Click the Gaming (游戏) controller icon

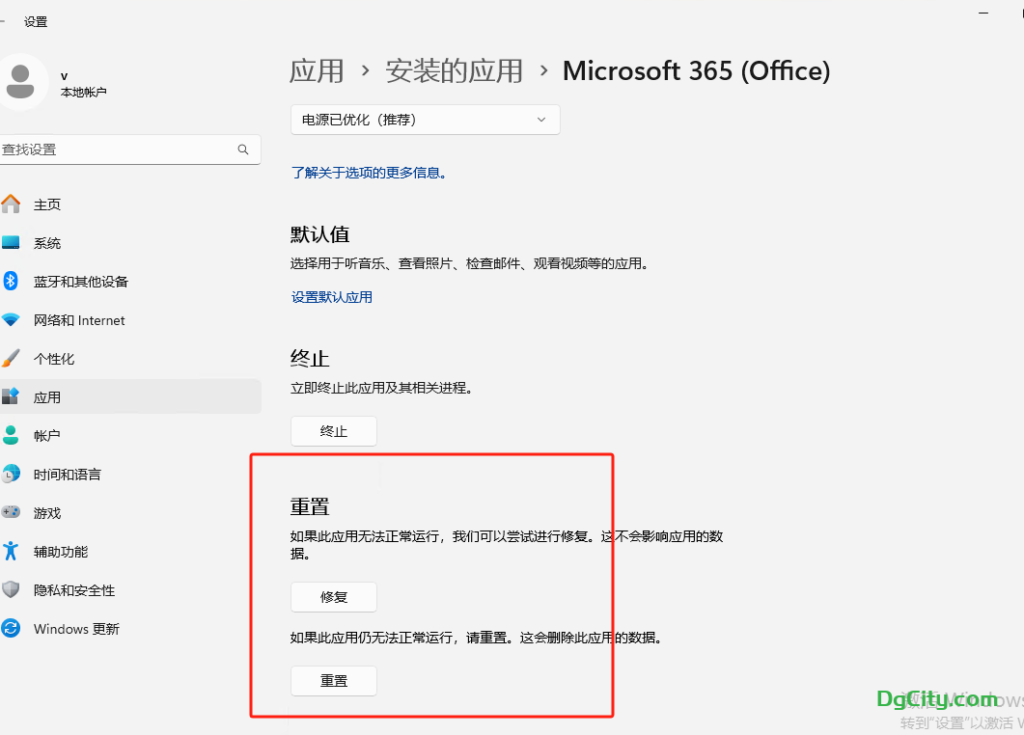(11, 512)
